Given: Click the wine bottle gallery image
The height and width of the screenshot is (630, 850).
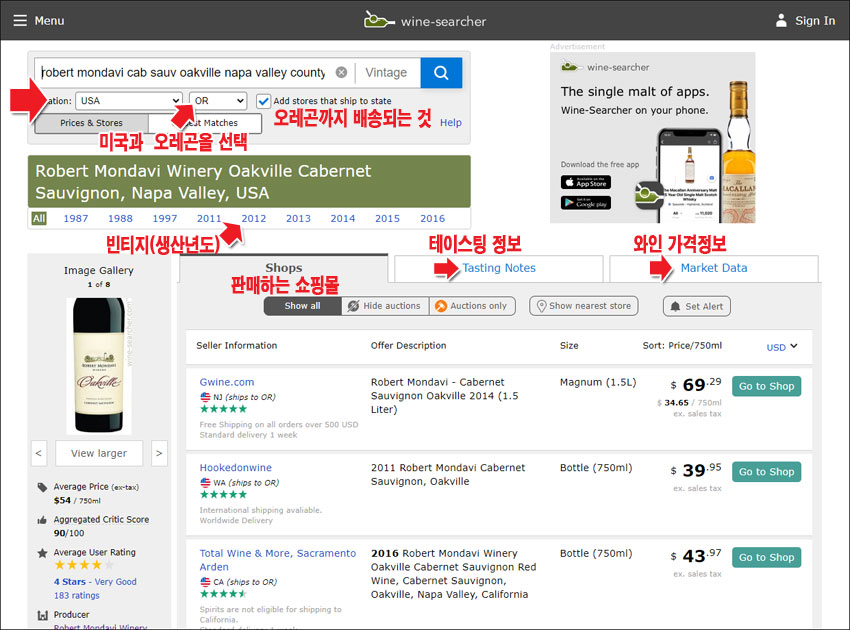Looking at the screenshot, I should 99,366.
